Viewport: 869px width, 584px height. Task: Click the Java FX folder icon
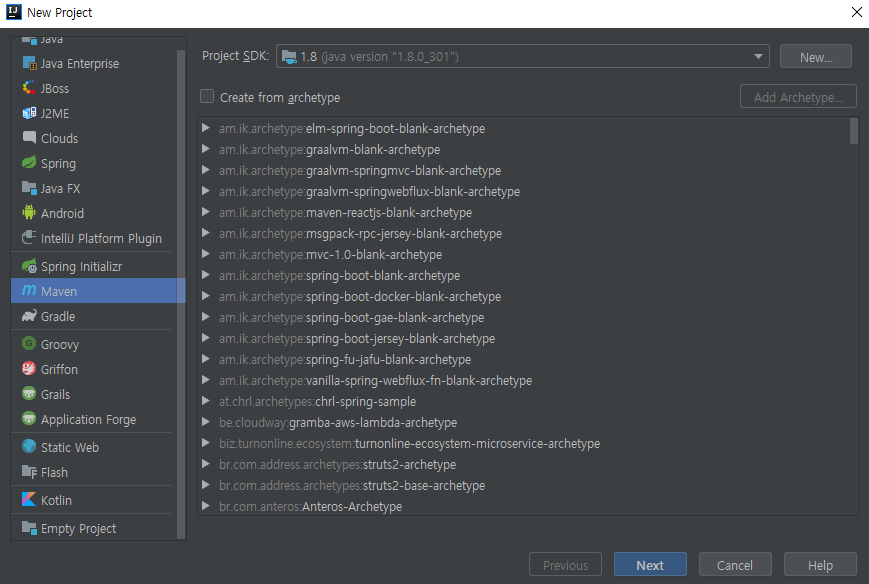[x=29, y=188]
